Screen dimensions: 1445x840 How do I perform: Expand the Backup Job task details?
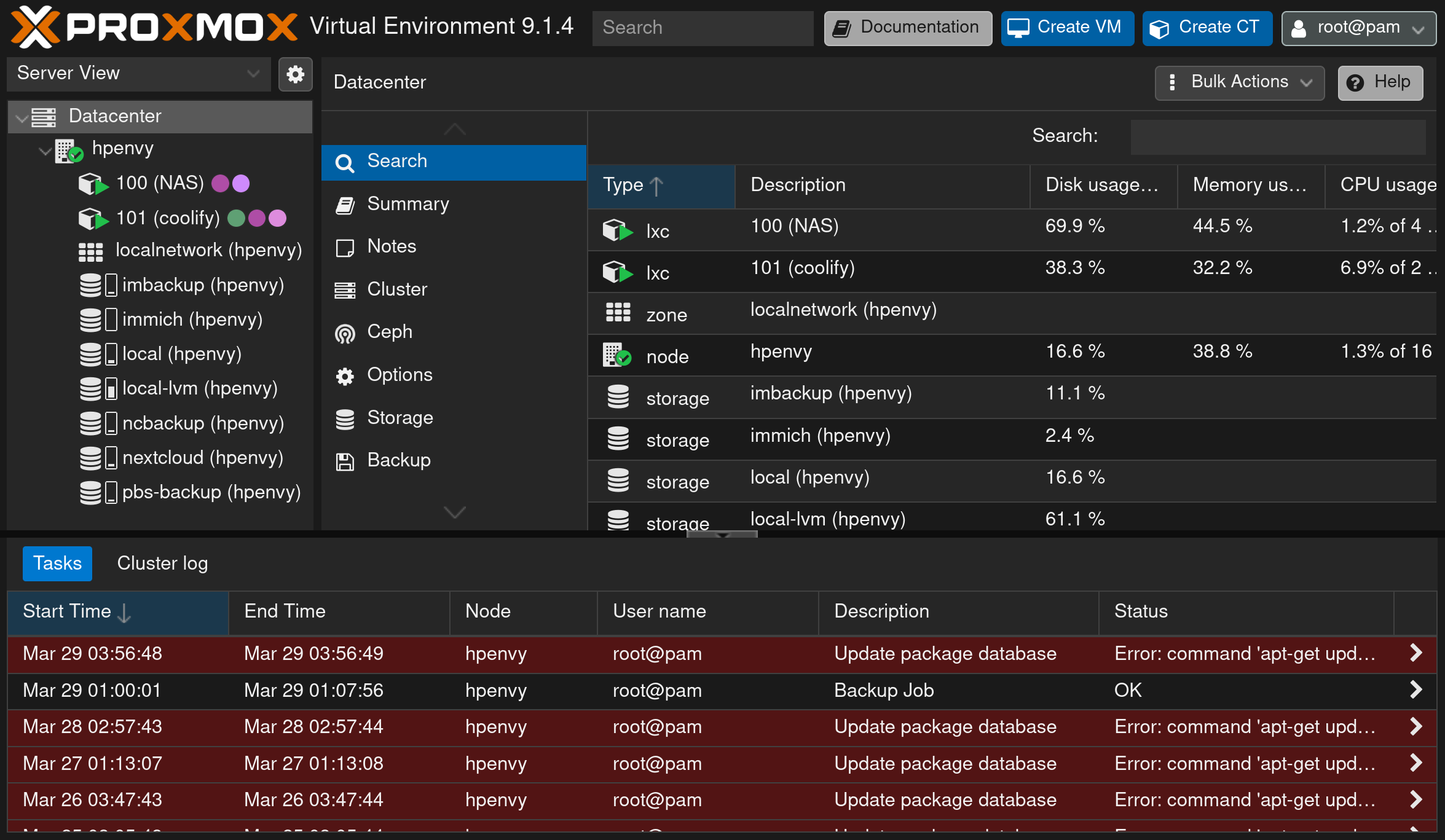pyautogui.click(x=1415, y=689)
